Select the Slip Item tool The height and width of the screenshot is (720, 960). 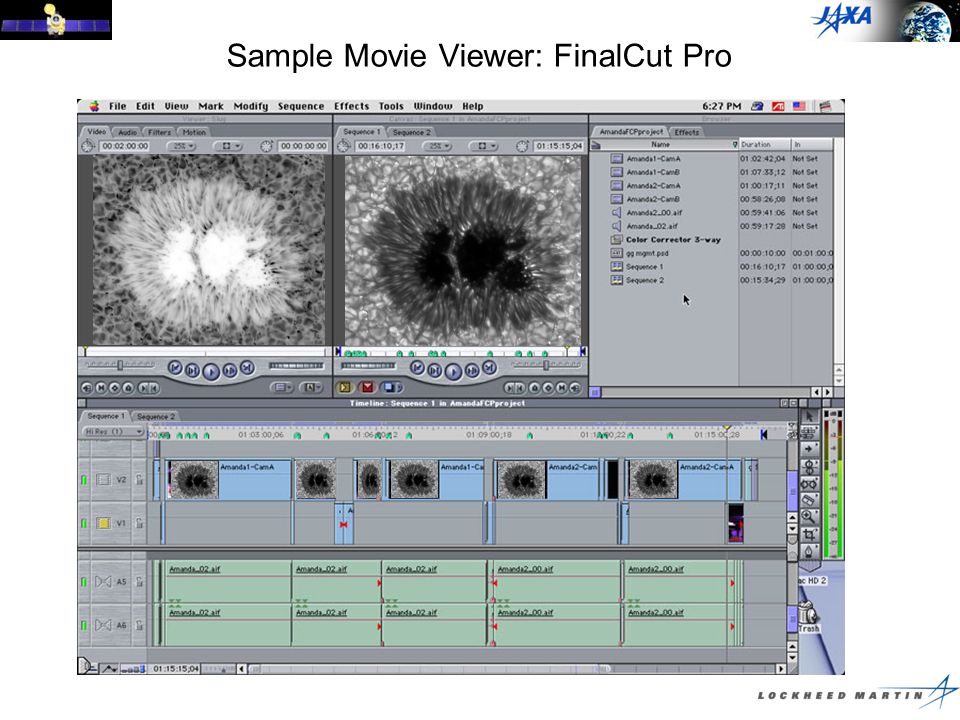(809, 483)
